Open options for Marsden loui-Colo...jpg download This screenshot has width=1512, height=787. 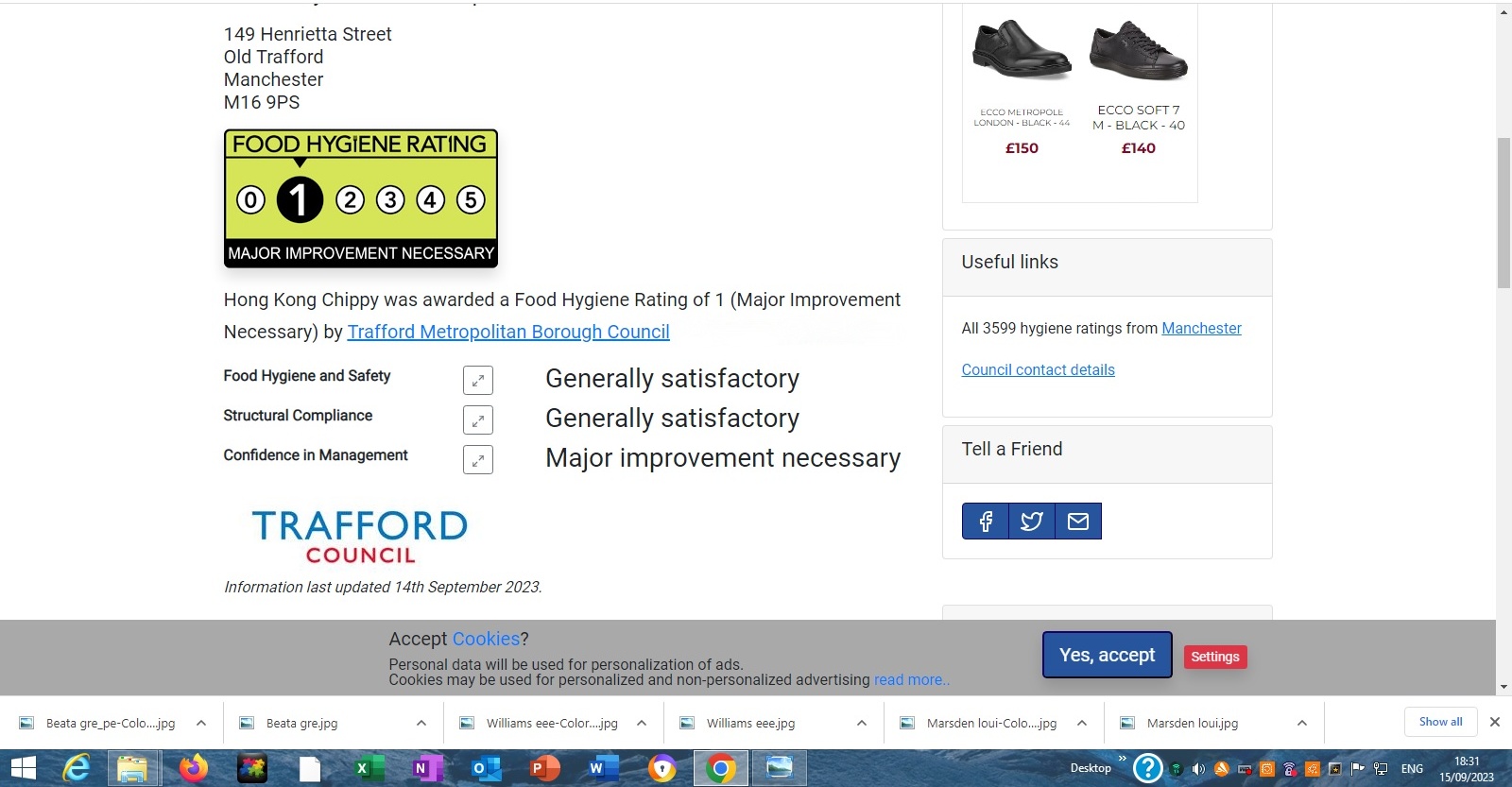[x=1082, y=723]
